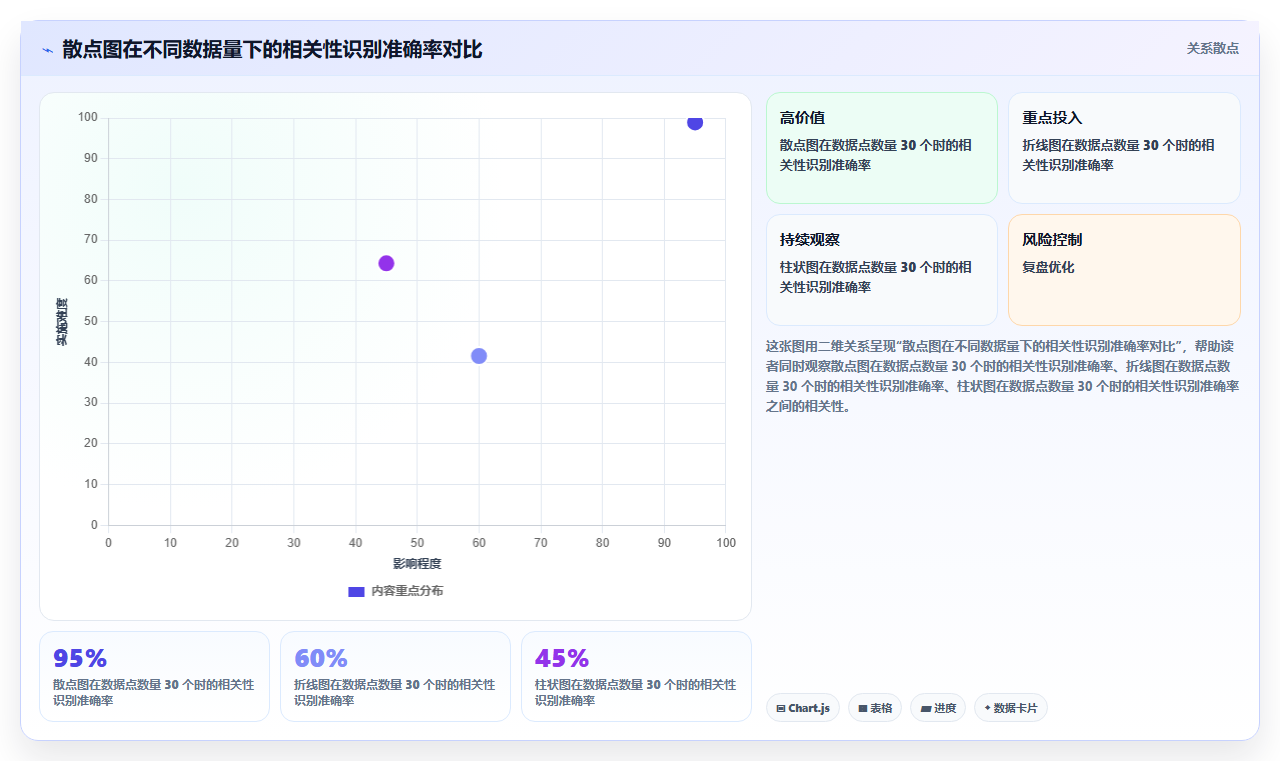Viewport: 1280px width, 761px height.
Task: Click the light blue scatter point at 60
Action: pyautogui.click(x=479, y=356)
